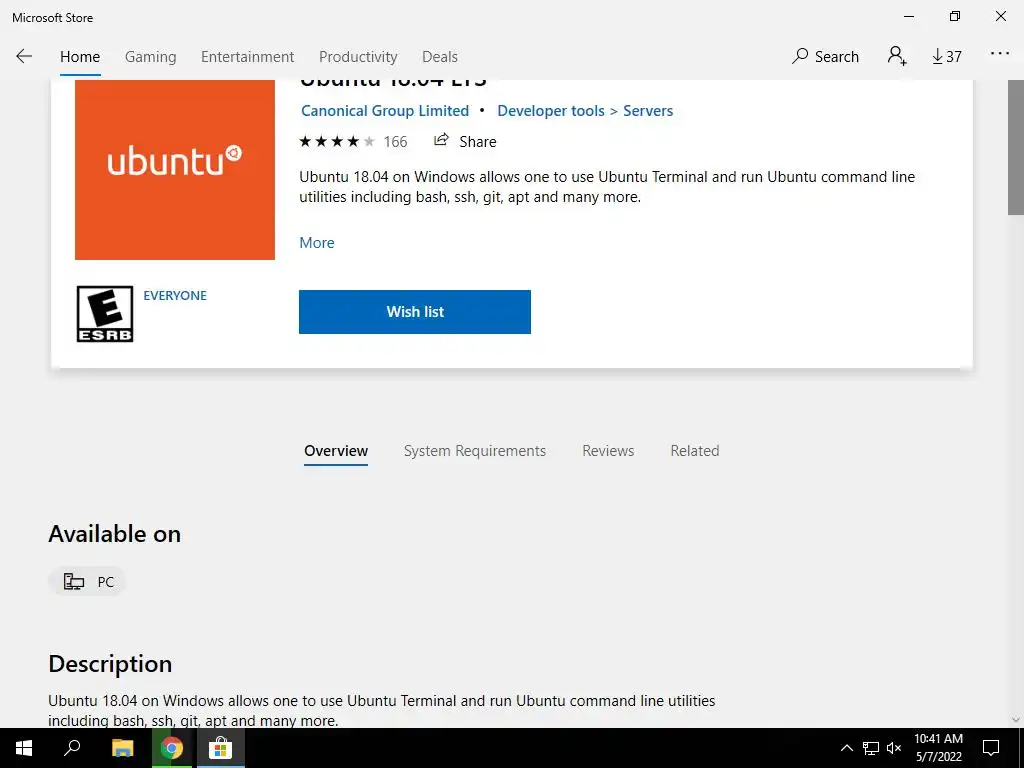Viewport: 1024px width, 768px height.
Task: Click the vertical scrollbar thumb
Action: tap(1016, 148)
